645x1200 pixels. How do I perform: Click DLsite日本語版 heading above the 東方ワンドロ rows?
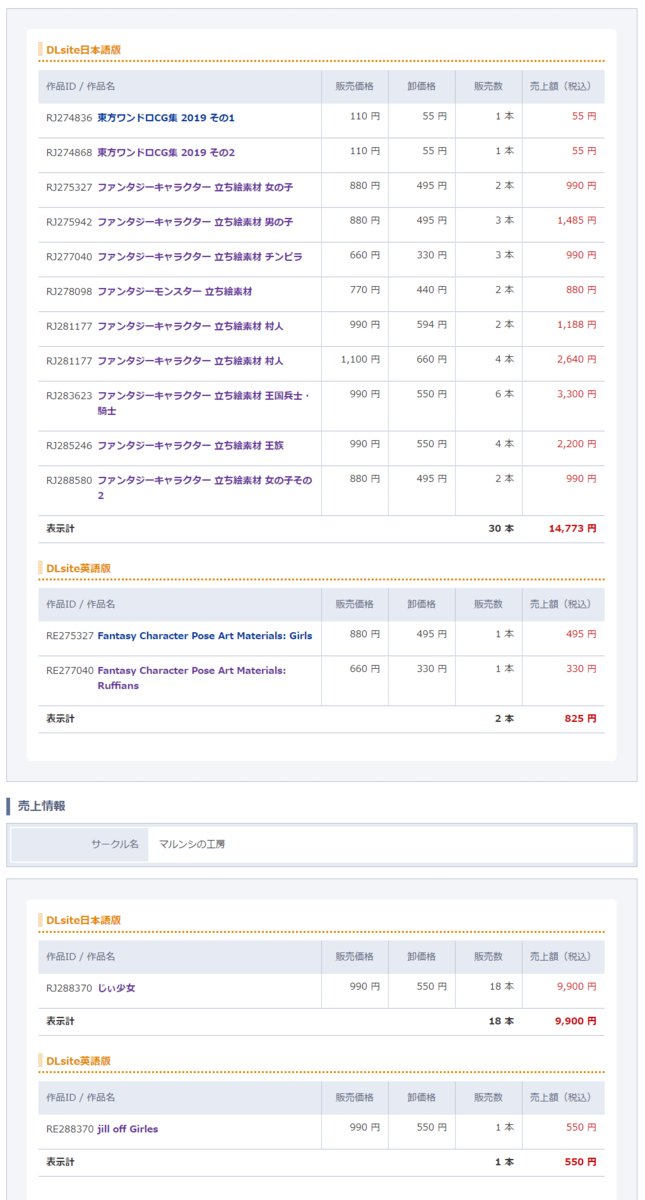84,50
